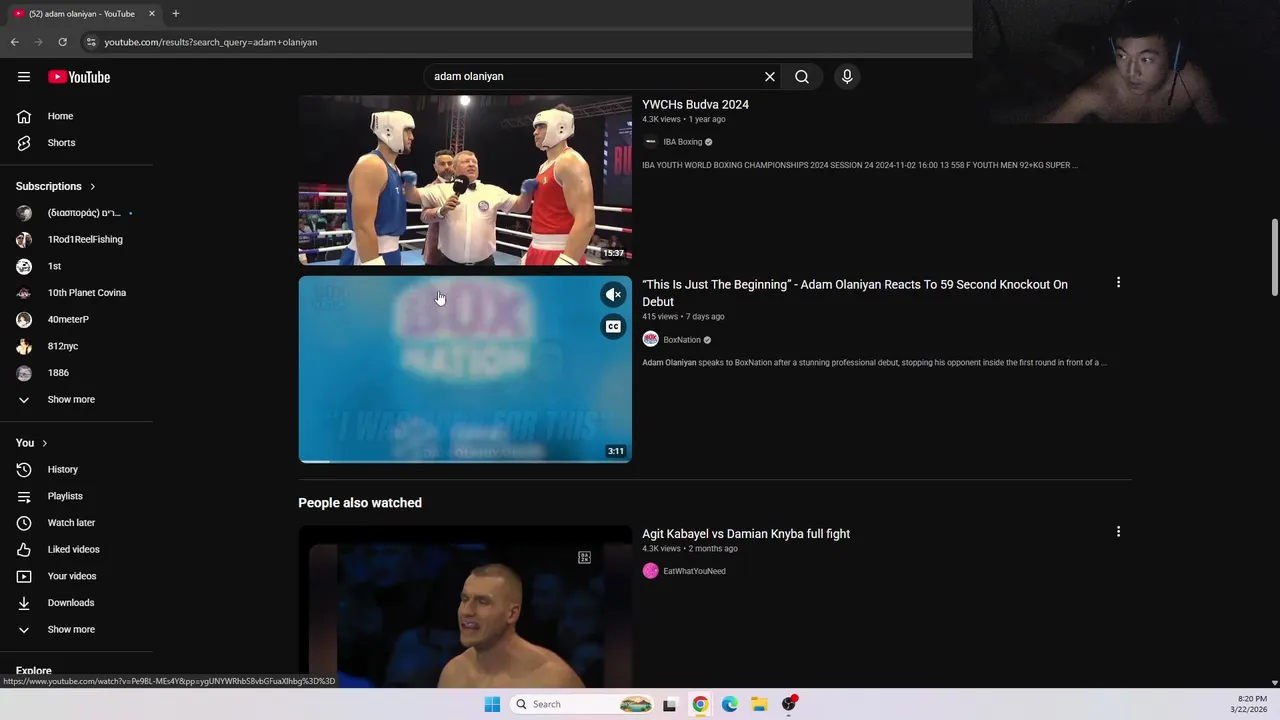This screenshot has width=1280, height=720.
Task: Start voice search with microphone icon
Action: (x=847, y=77)
